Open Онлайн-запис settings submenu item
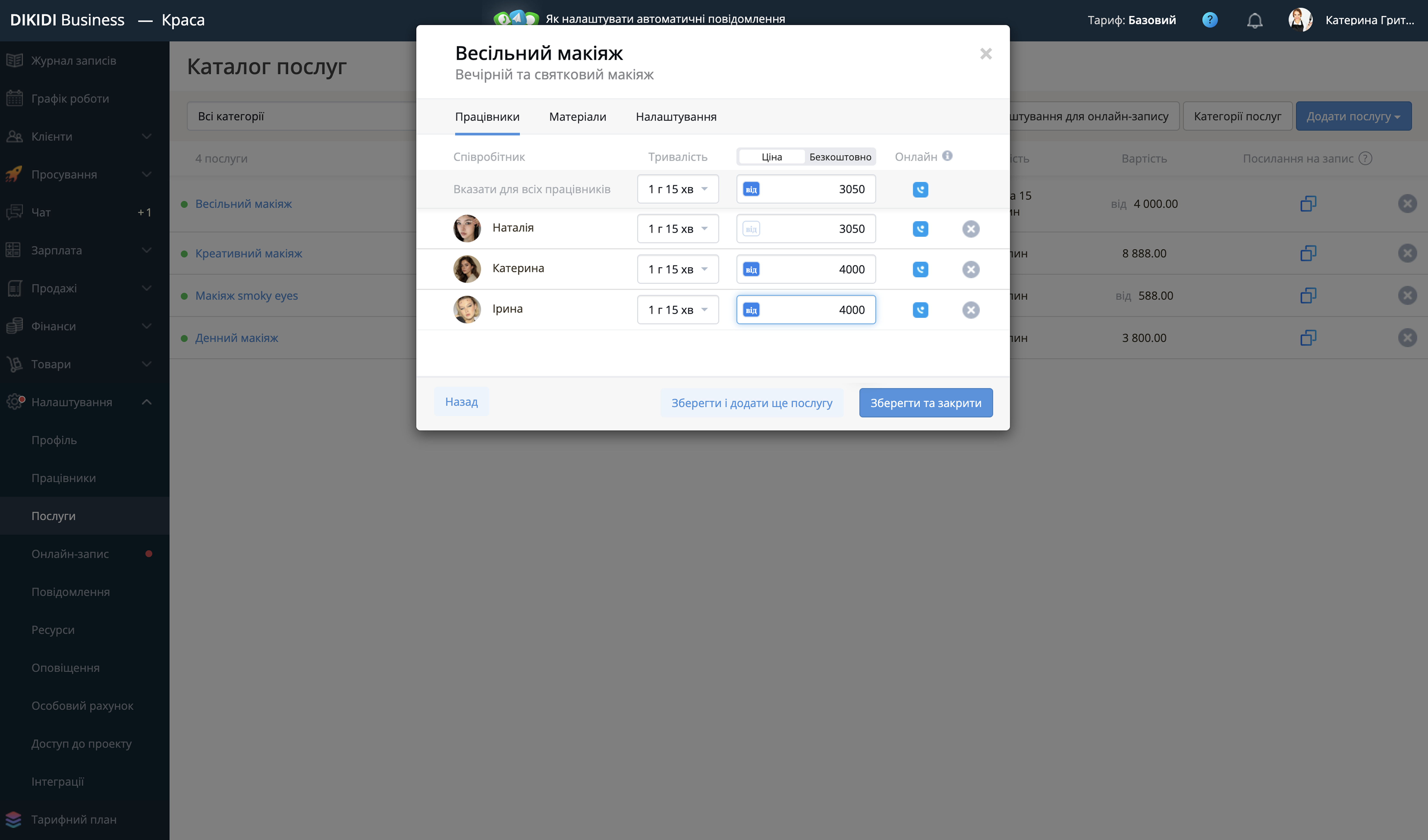The image size is (1428, 840). click(84, 554)
